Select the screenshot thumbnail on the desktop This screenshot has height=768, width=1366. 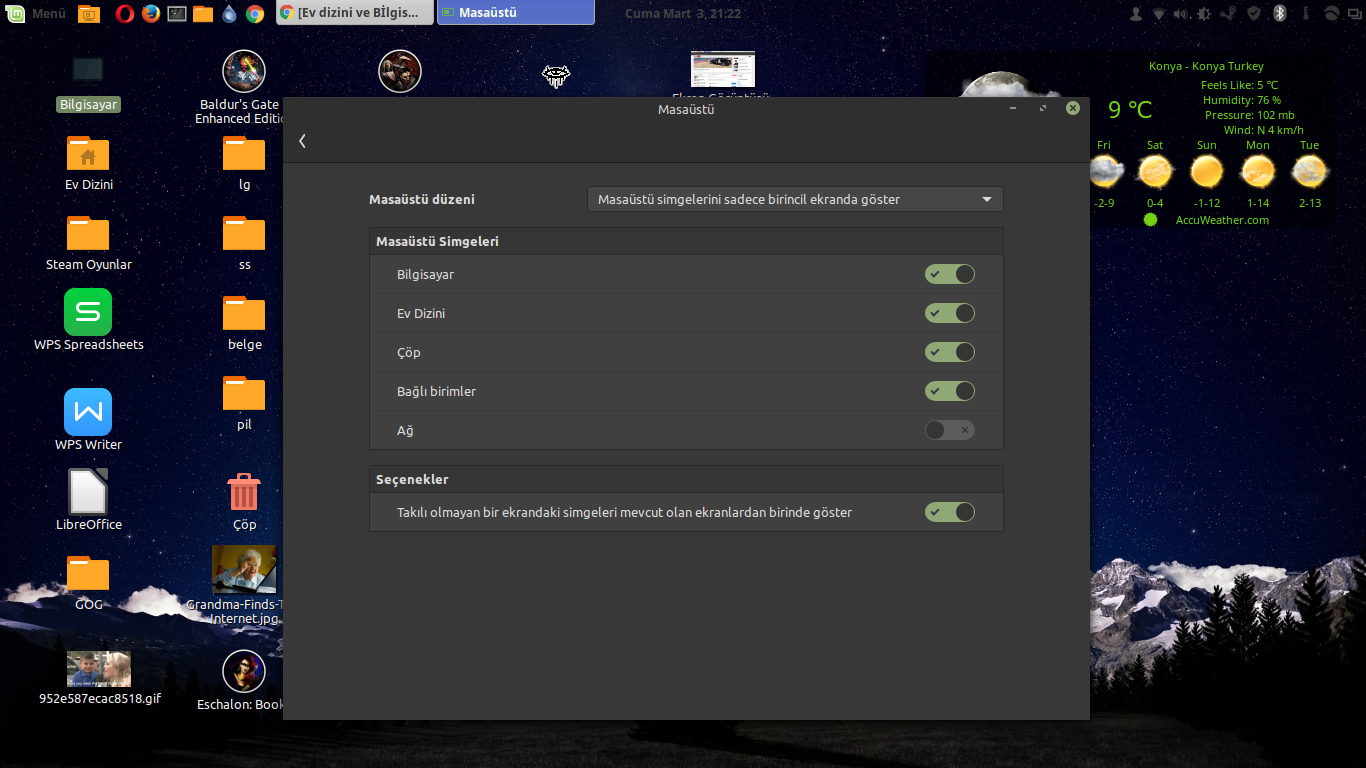pos(723,70)
